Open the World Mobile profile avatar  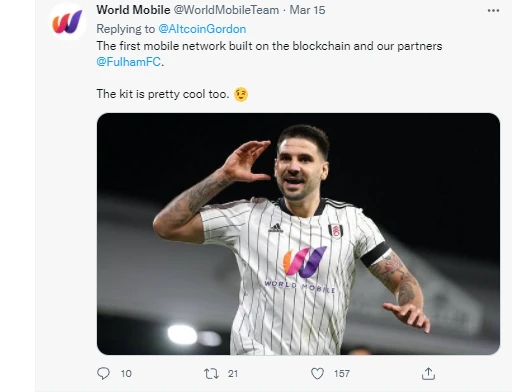(68, 22)
